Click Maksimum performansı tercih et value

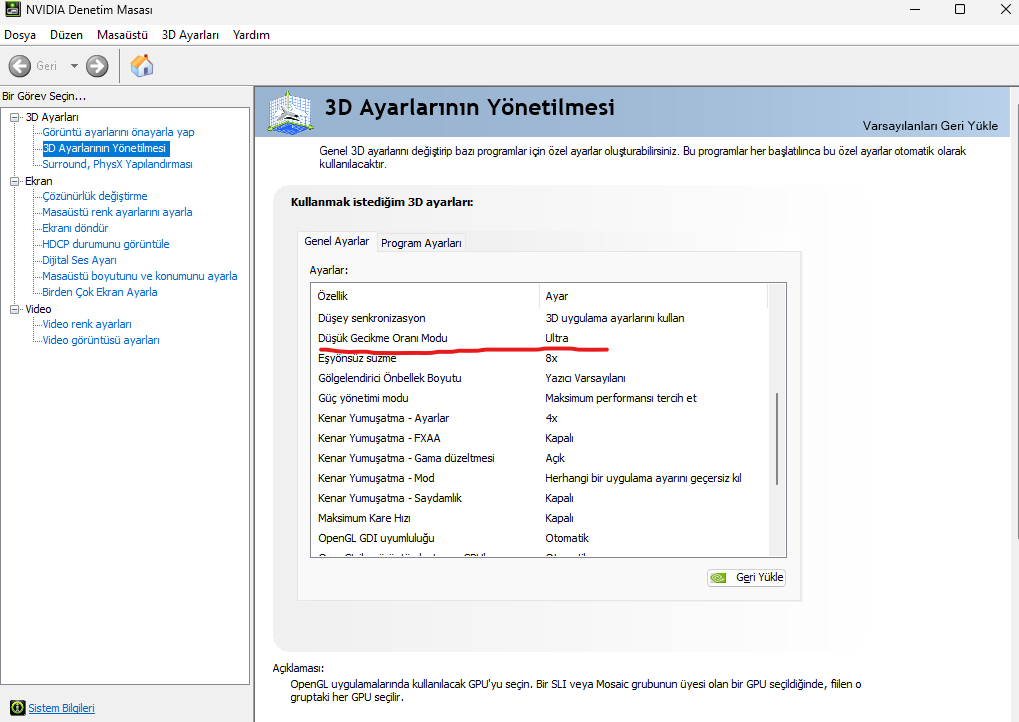[621, 398]
